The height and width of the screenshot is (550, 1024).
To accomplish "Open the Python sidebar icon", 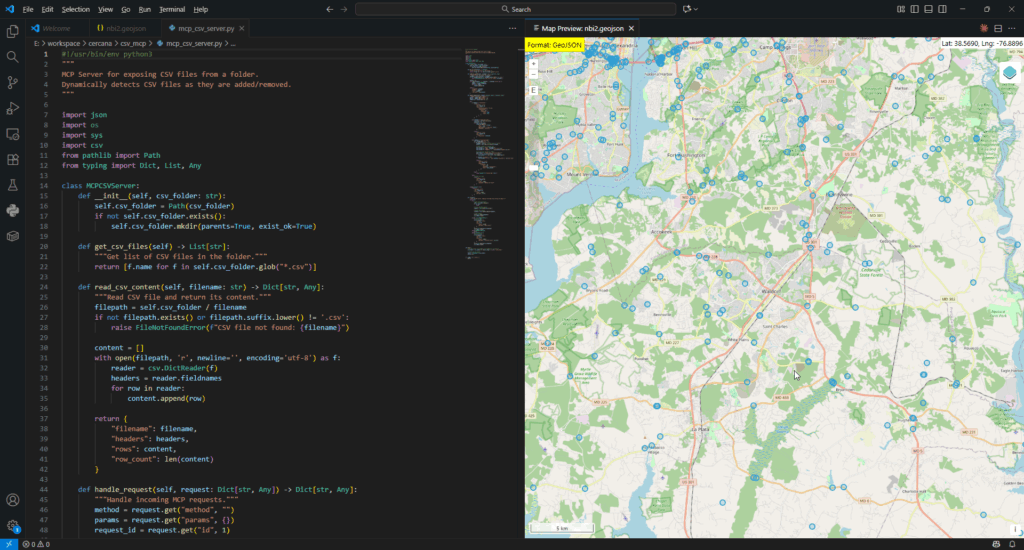I will 12,210.
